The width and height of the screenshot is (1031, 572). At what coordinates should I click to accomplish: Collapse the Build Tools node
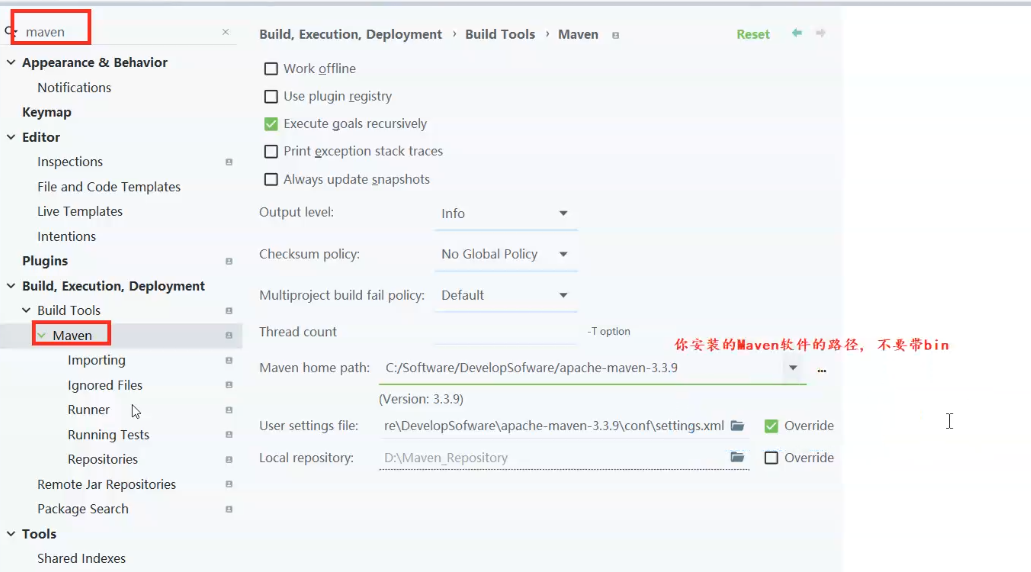tap(26, 310)
